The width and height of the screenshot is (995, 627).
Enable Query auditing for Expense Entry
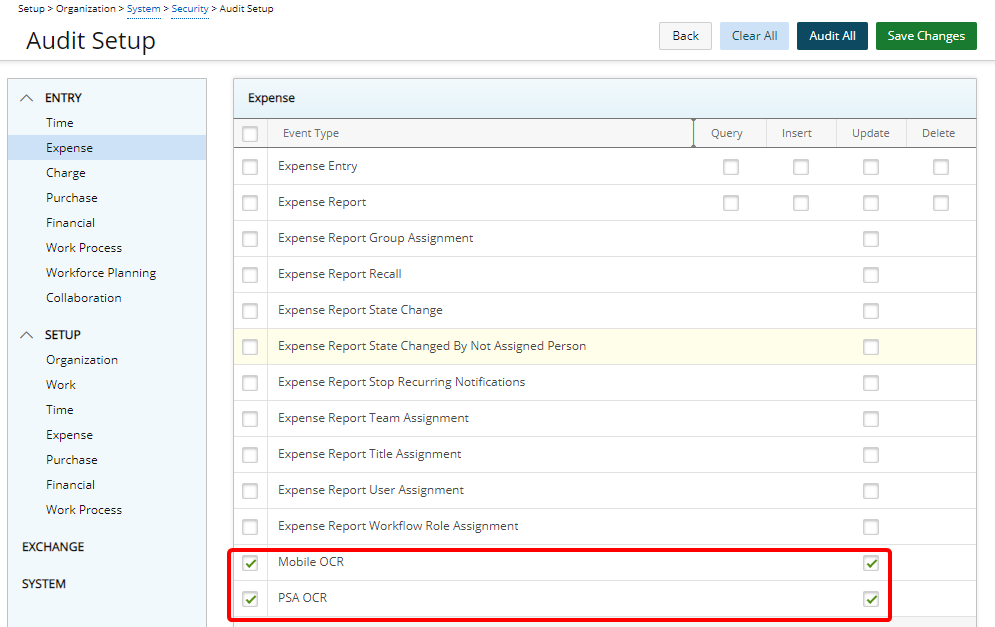(731, 167)
